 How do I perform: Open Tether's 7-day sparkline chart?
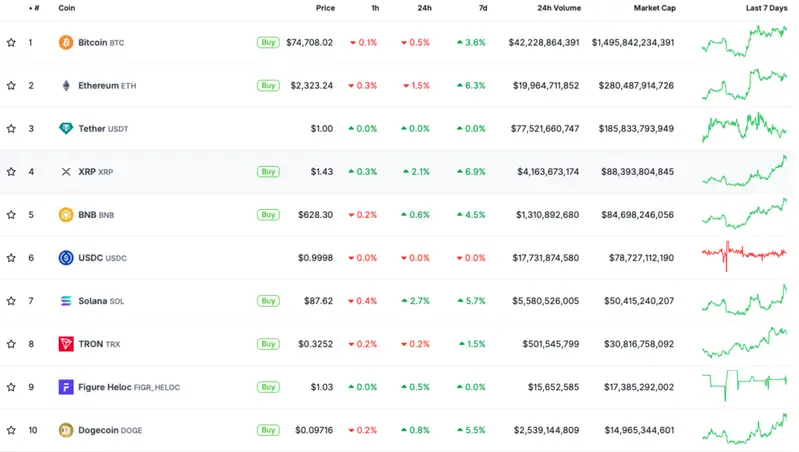(x=744, y=127)
